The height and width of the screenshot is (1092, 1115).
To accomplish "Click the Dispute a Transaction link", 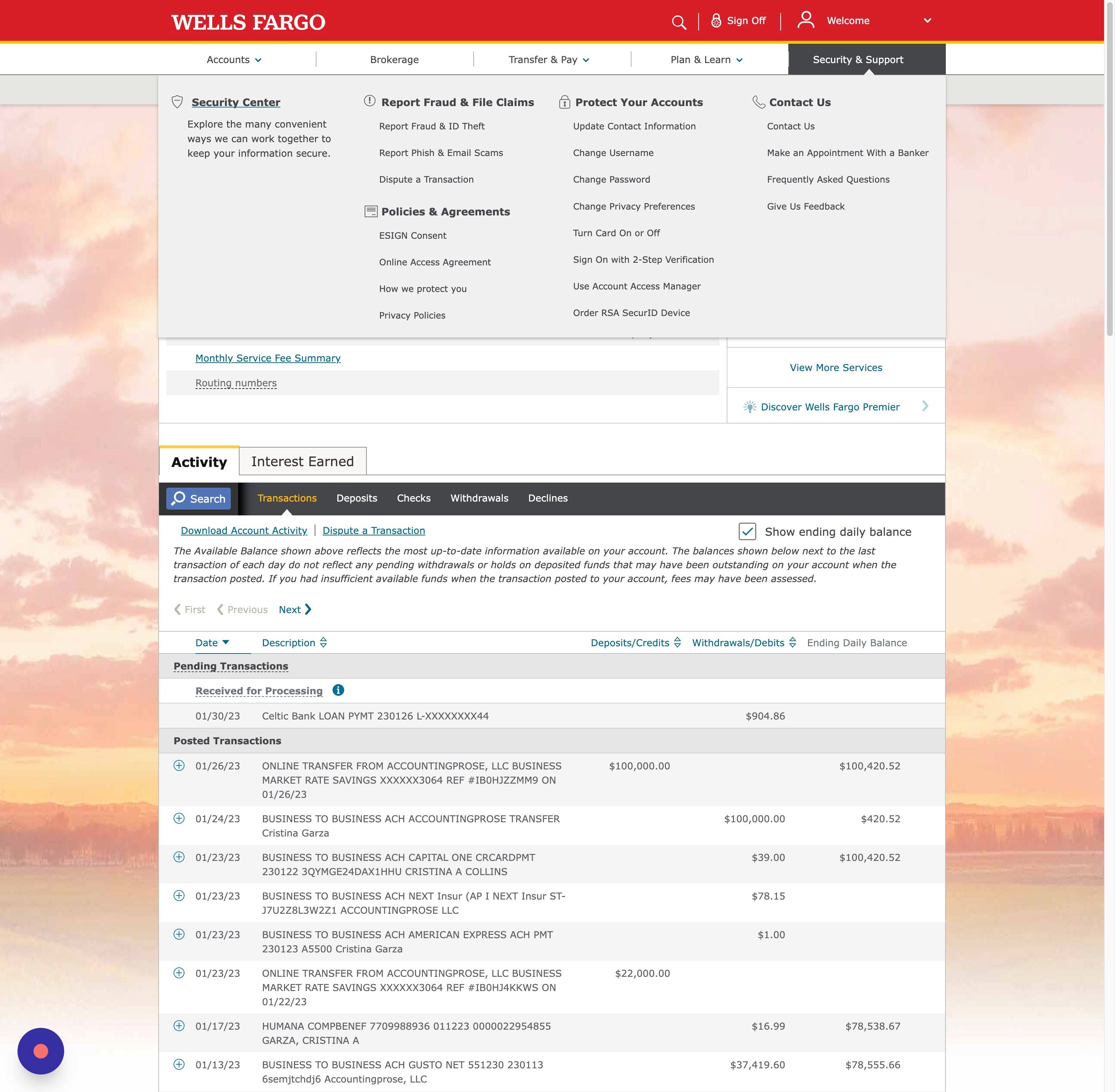I will click(x=374, y=531).
